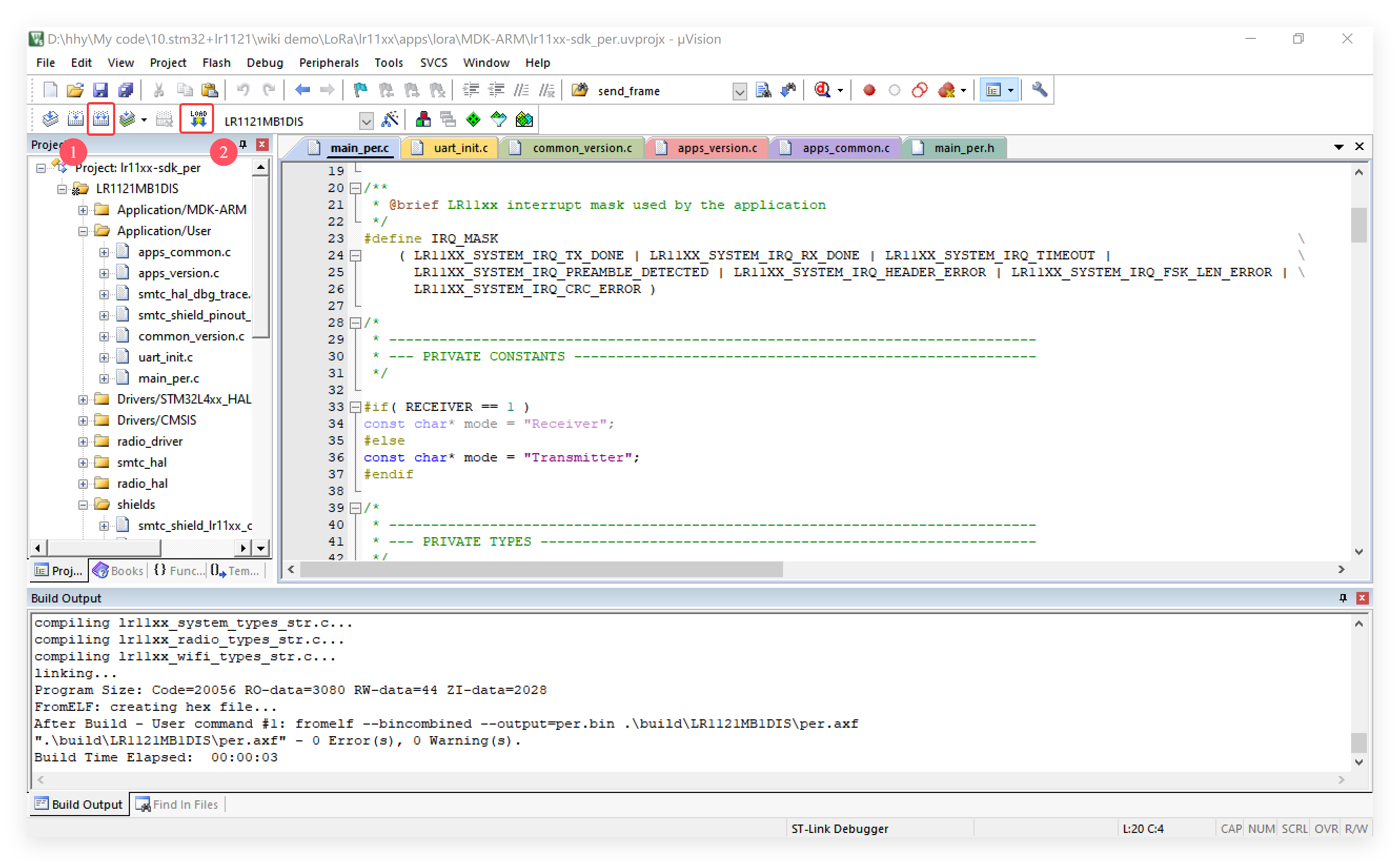Click the Build target icon
Viewport: 1400px width, 864px height.
75,119
